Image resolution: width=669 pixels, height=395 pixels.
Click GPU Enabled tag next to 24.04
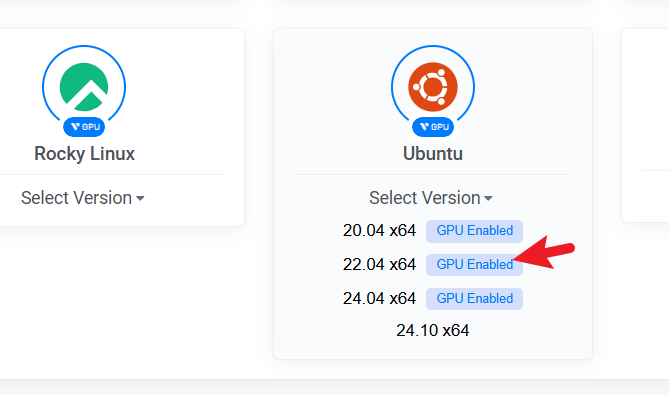point(474,299)
